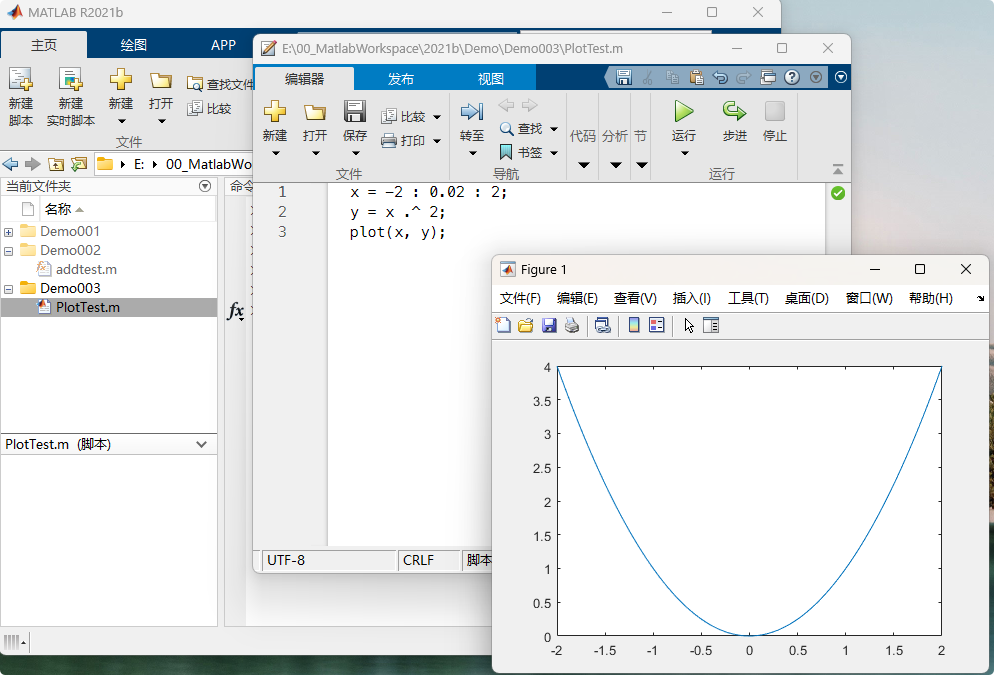
Task: Click the 查找 find button in editor
Action: pyautogui.click(x=521, y=129)
